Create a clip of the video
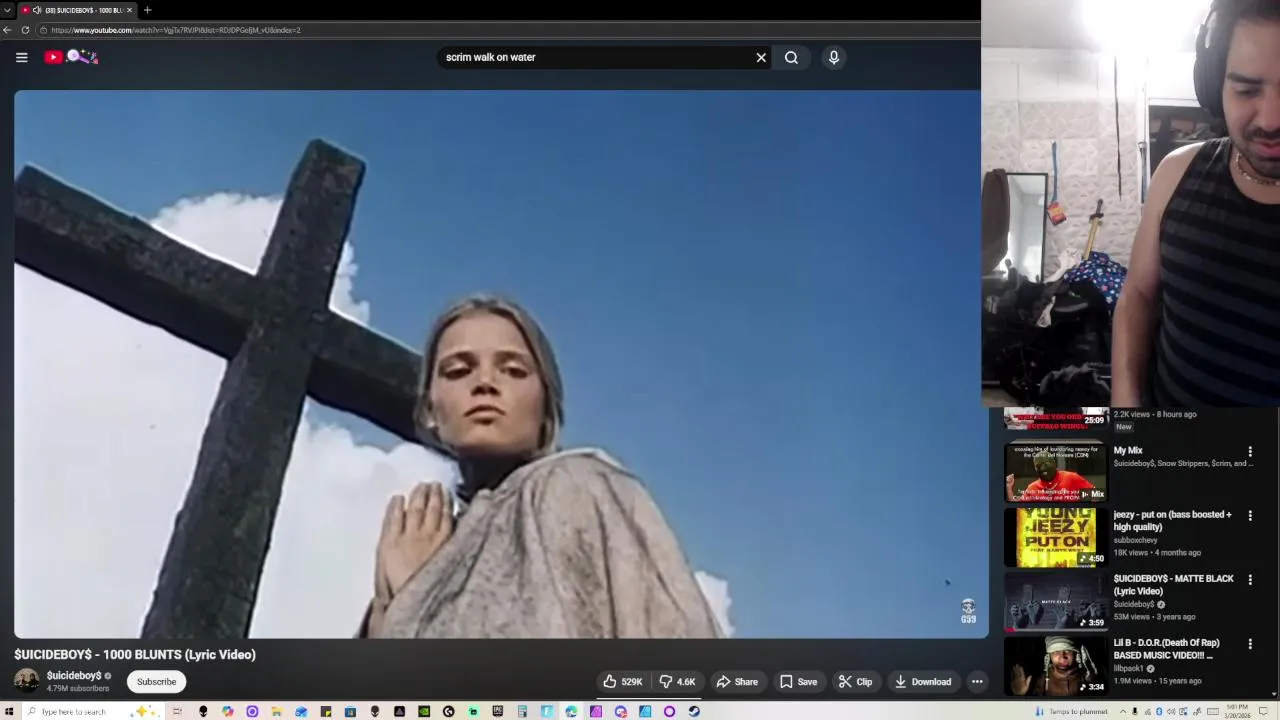The height and width of the screenshot is (720, 1280). click(x=855, y=682)
